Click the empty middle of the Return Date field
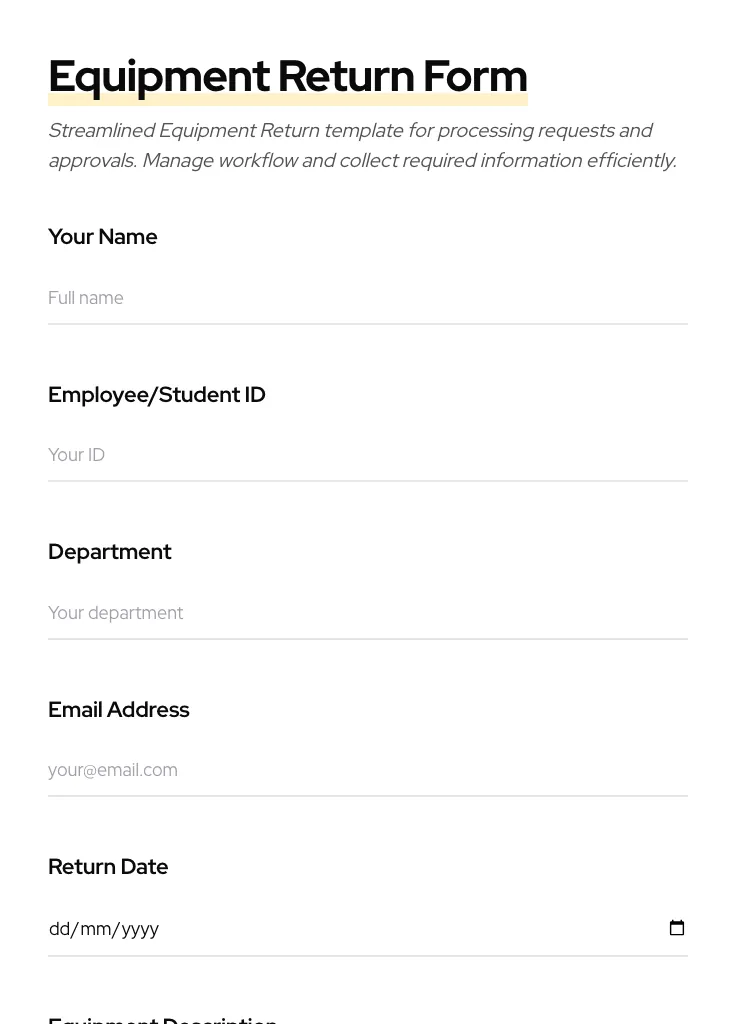 pos(400,929)
